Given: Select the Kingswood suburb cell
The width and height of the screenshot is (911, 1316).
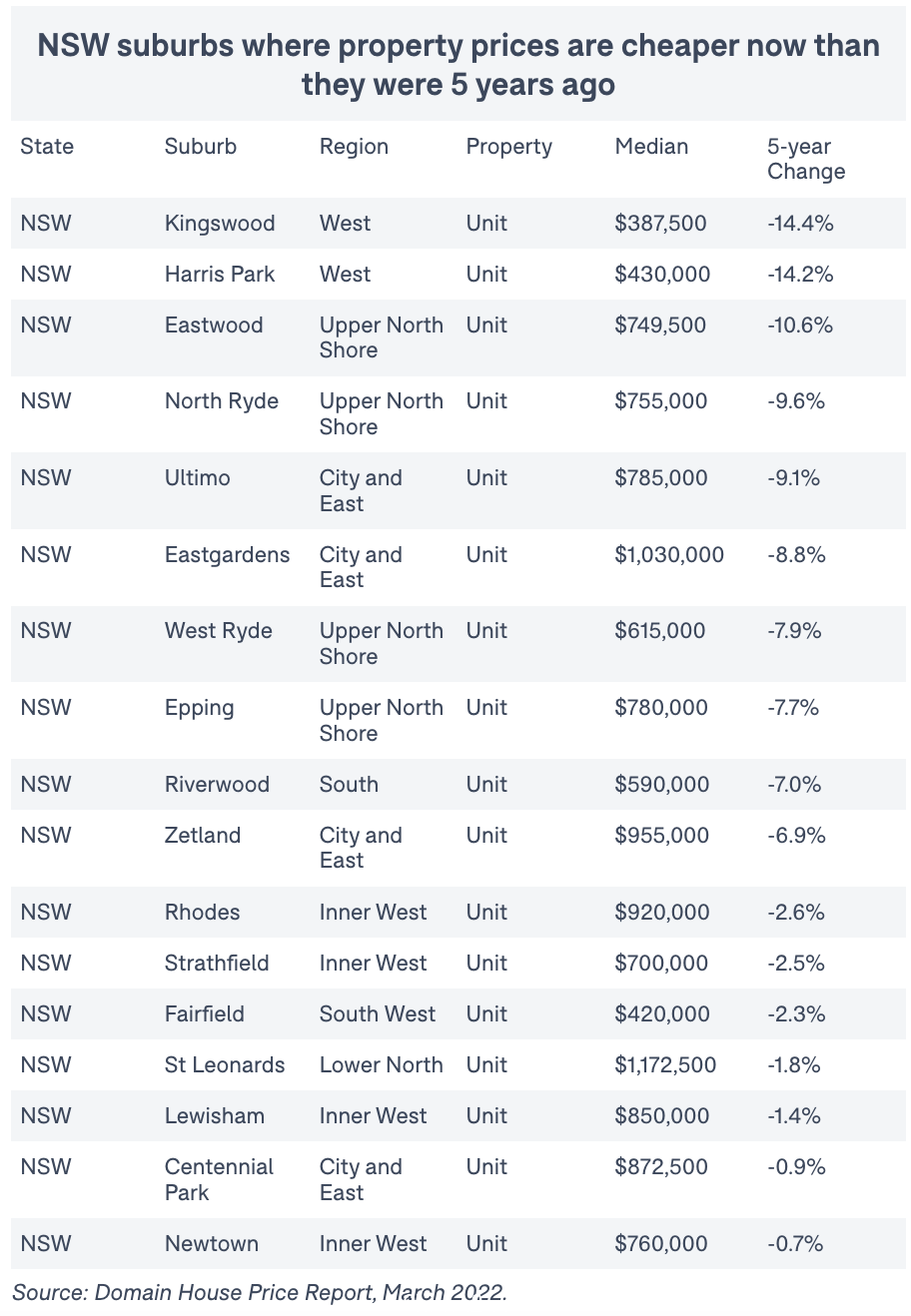Looking at the screenshot, I should coord(220,224).
